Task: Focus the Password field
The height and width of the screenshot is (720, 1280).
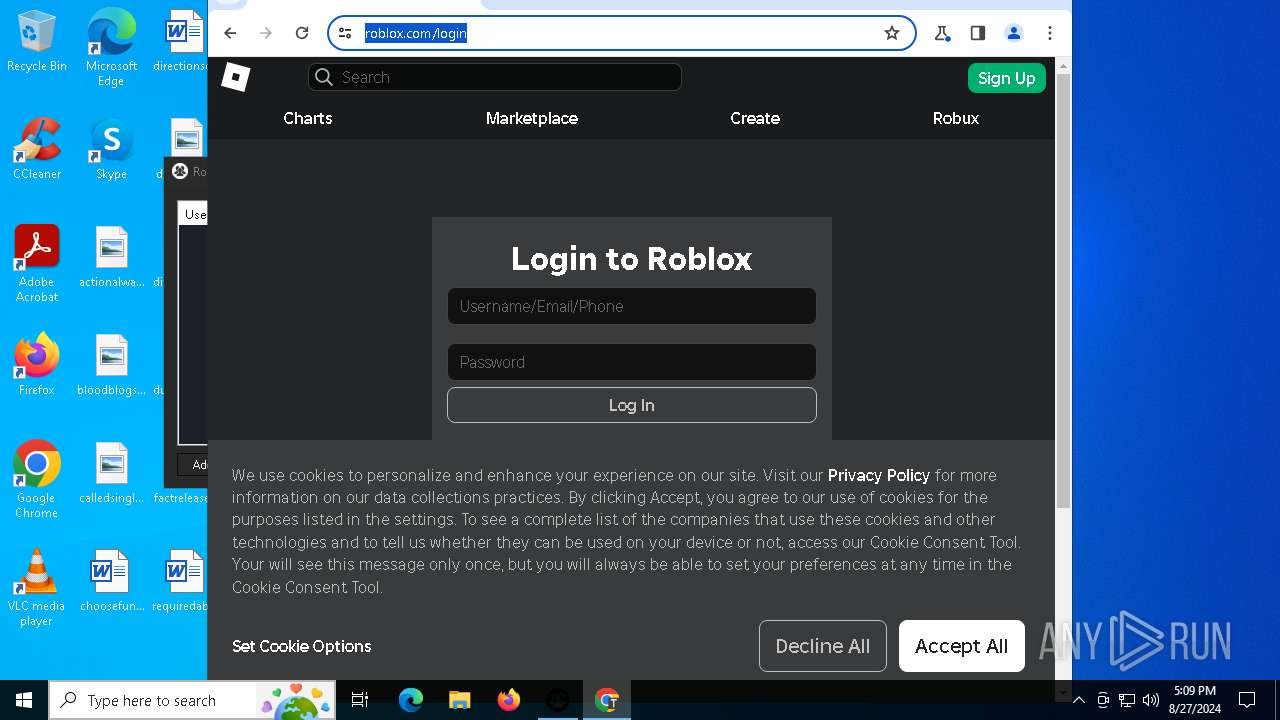Action: pyautogui.click(x=632, y=362)
